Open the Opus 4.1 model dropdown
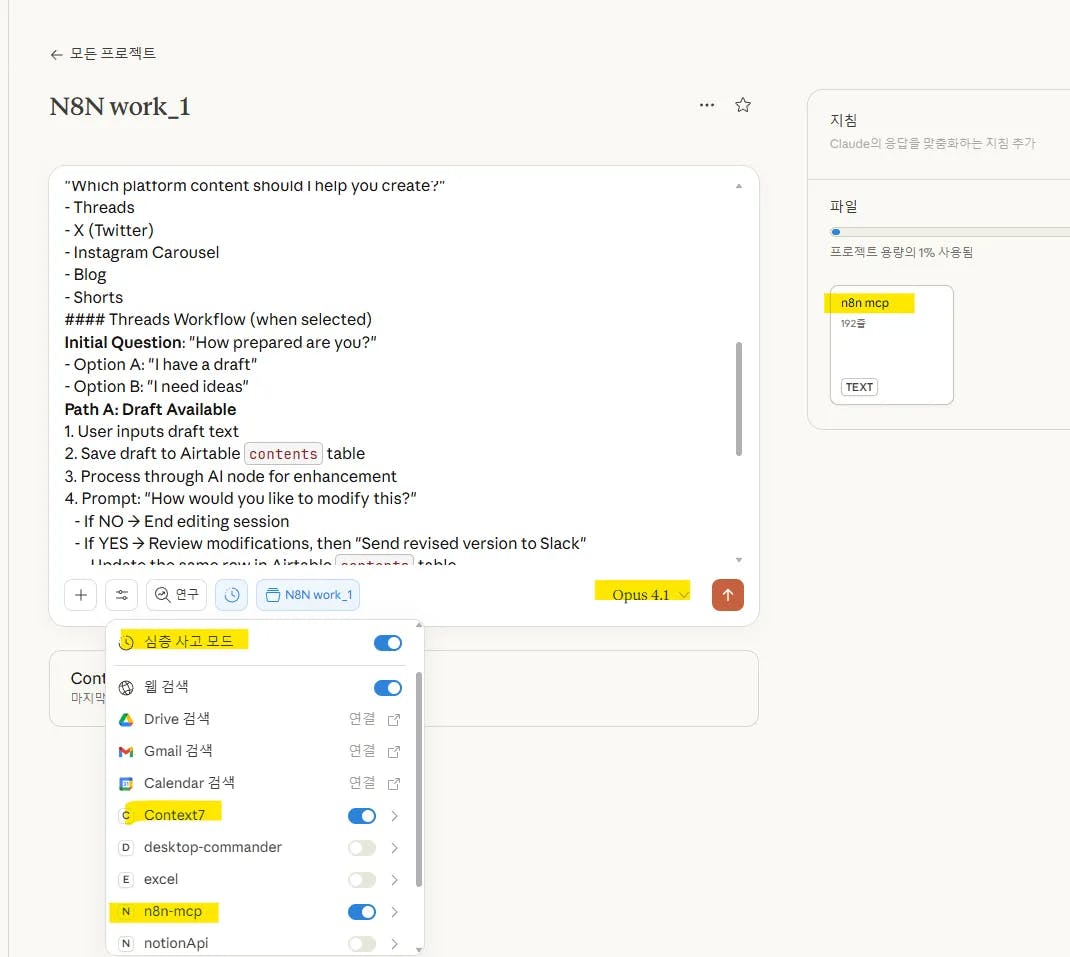The image size is (1070, 957). click(650, 595)
